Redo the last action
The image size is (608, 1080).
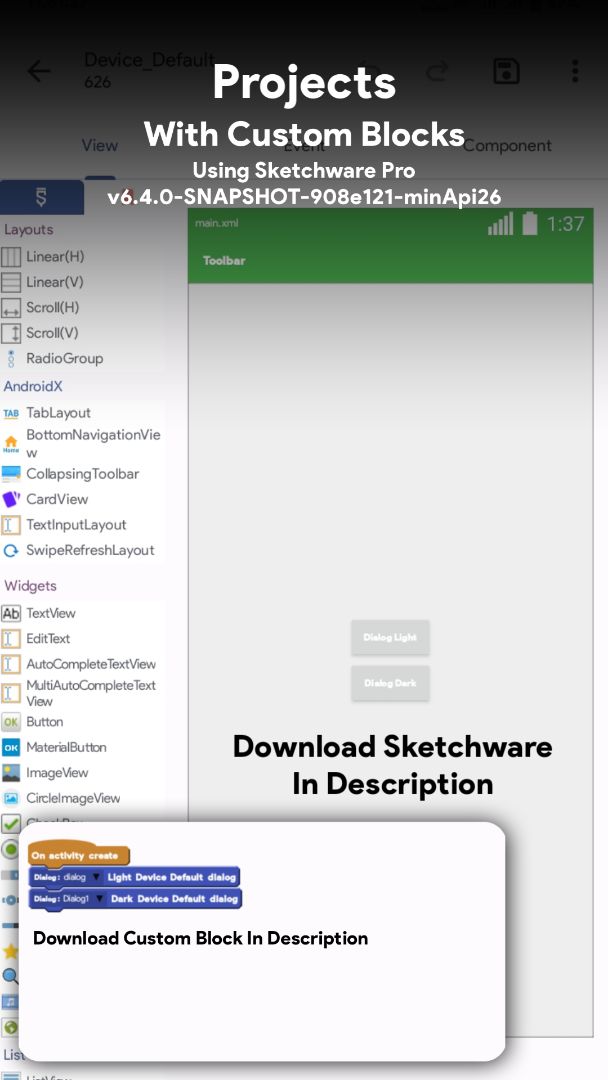[x=438, y=71]
